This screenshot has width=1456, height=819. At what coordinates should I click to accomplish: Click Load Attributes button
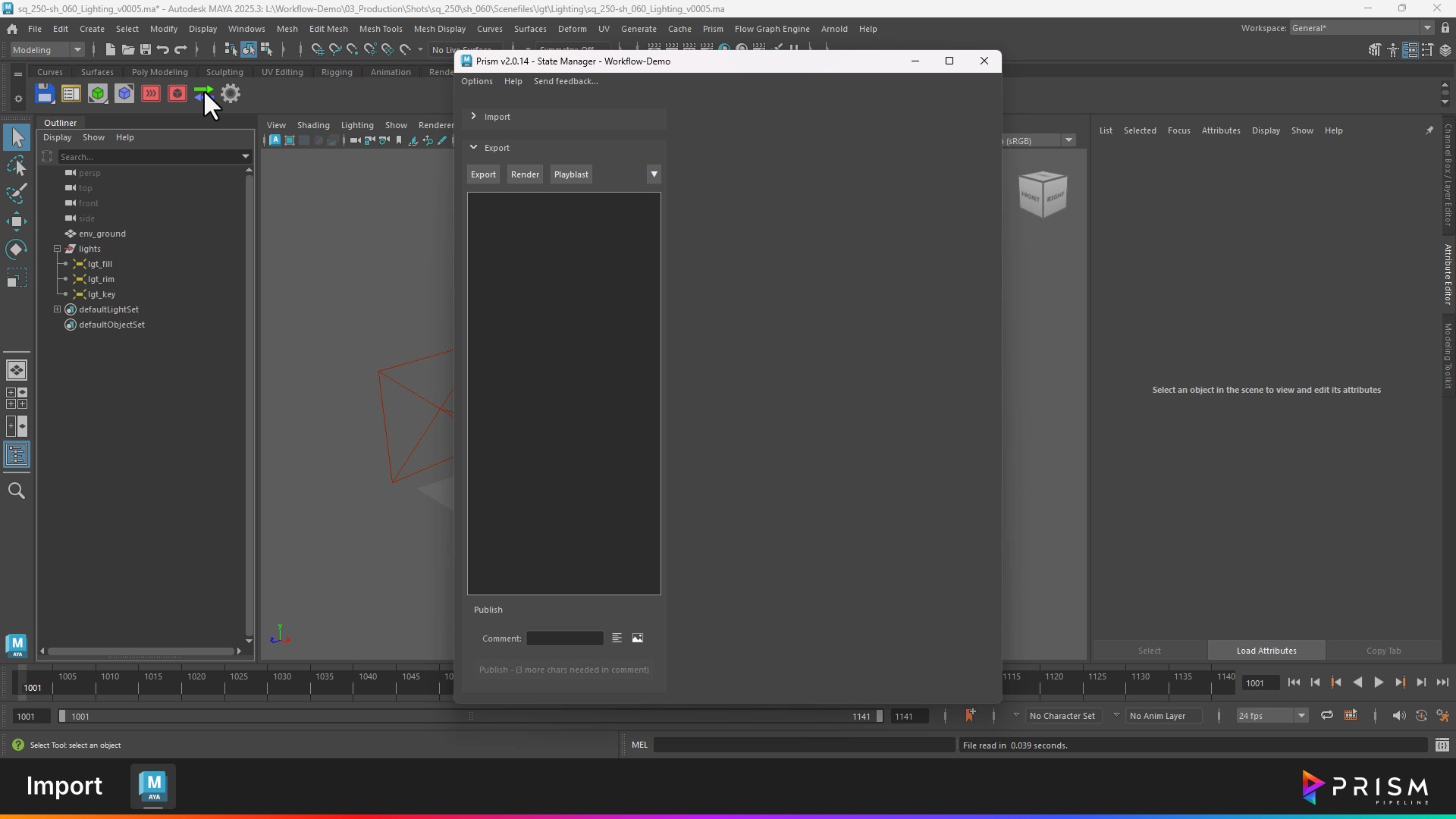tap(1266, 651)
